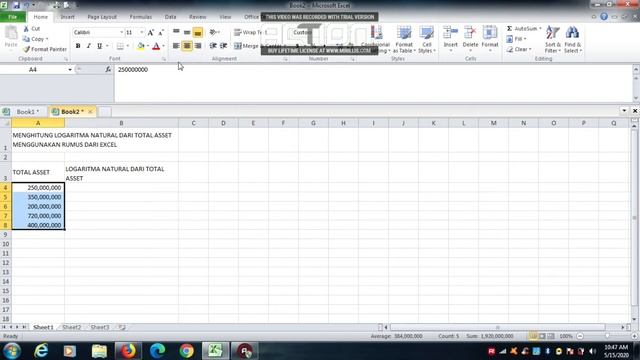The height and width of the screenshot is (360, 640).
Task: Apply the Fill Color bucket
Action: [141, 46]
